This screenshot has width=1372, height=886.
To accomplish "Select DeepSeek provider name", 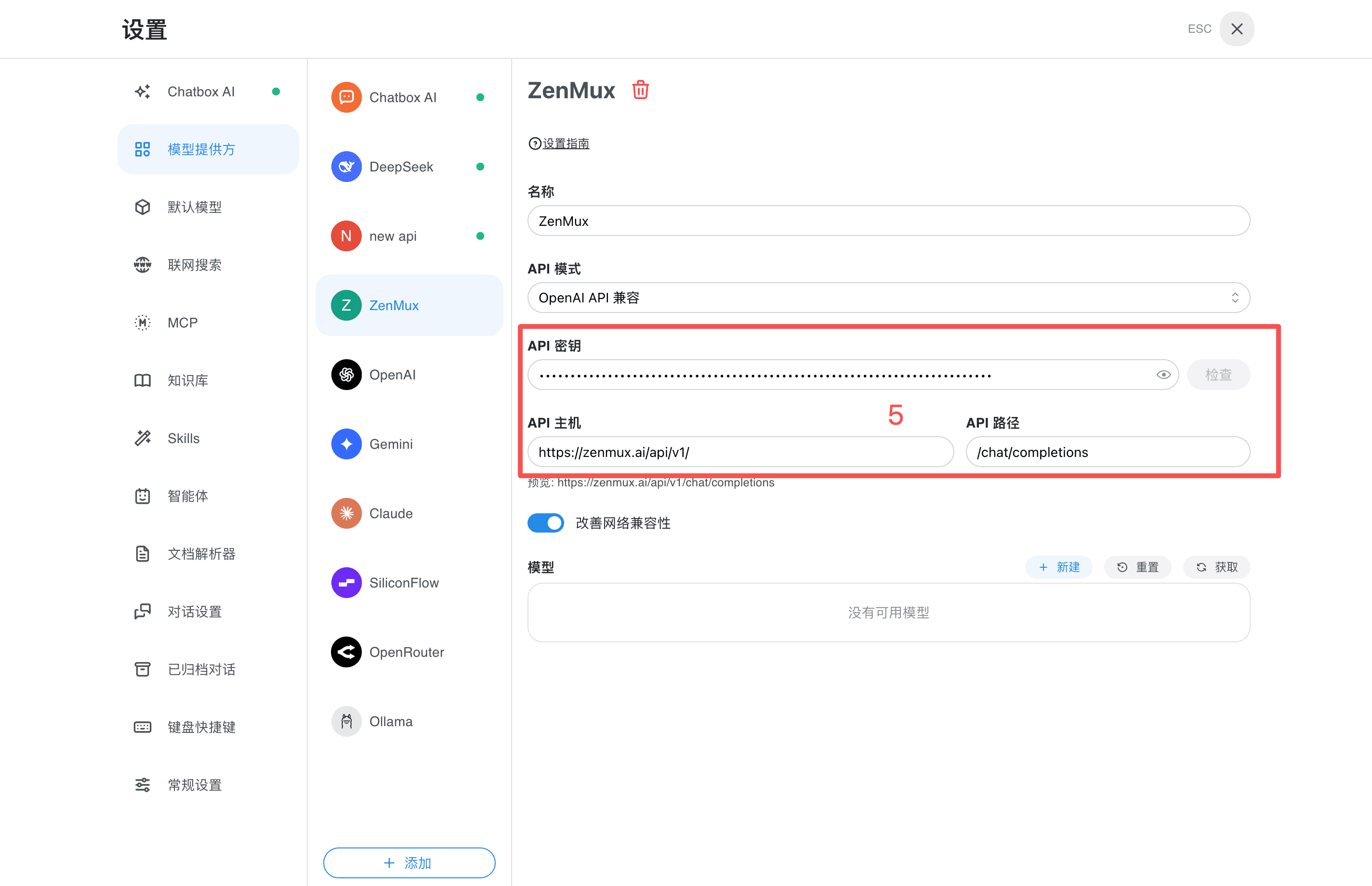I will 401,167.
